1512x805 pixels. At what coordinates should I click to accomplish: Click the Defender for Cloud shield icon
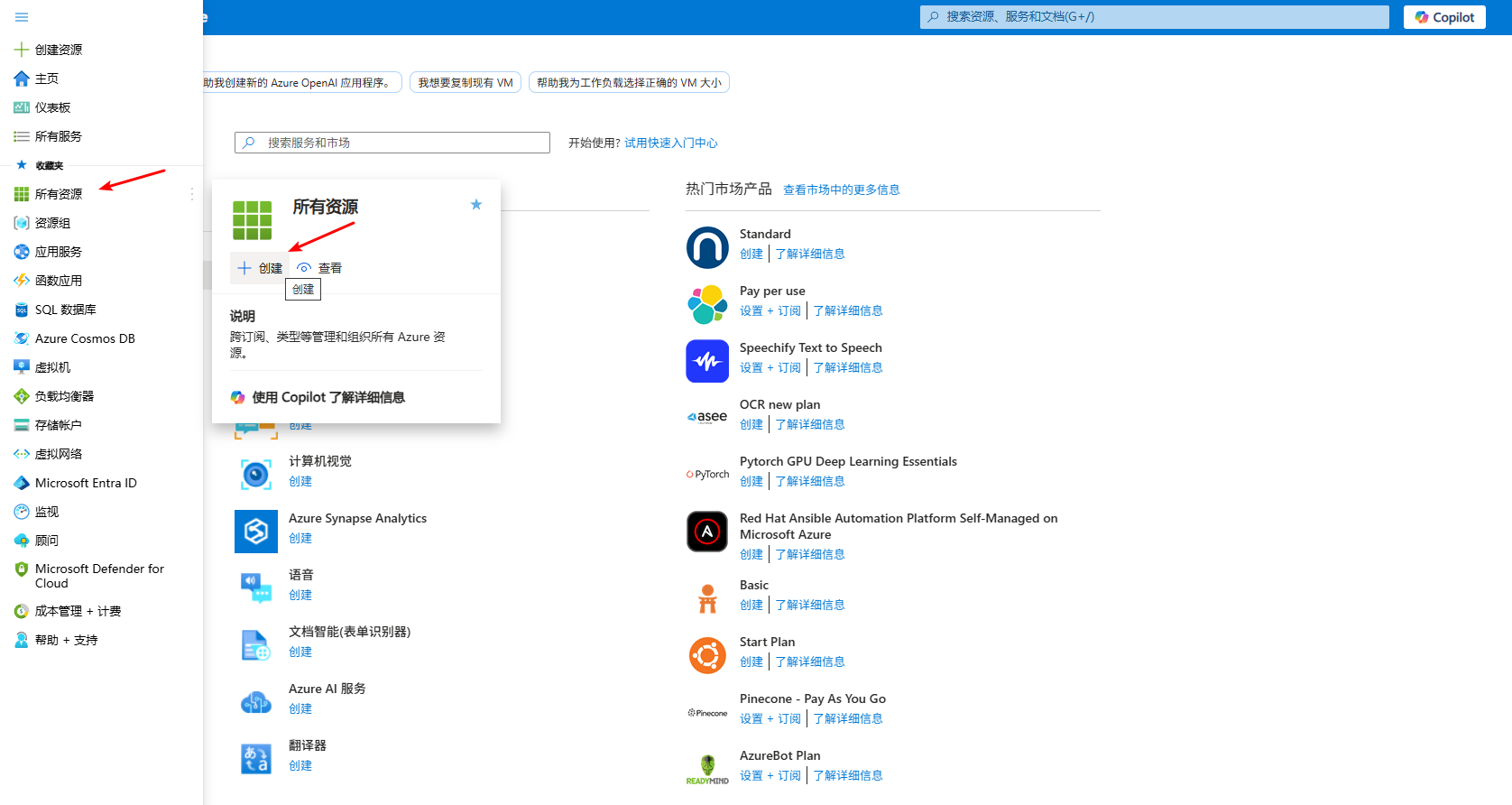pyautogui.click(x=22, y=569)
